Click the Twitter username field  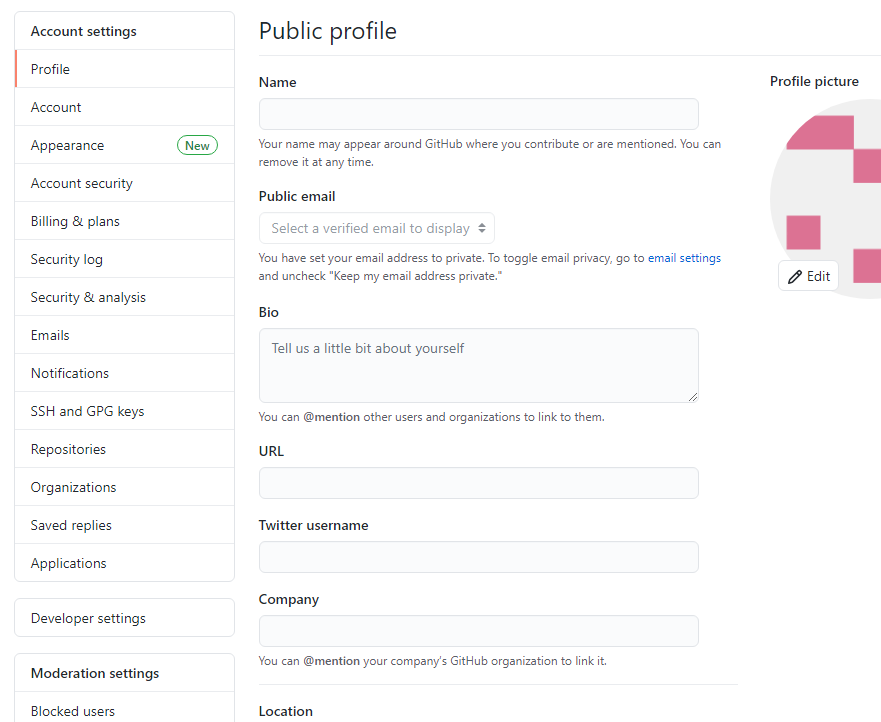pos(478,557)
